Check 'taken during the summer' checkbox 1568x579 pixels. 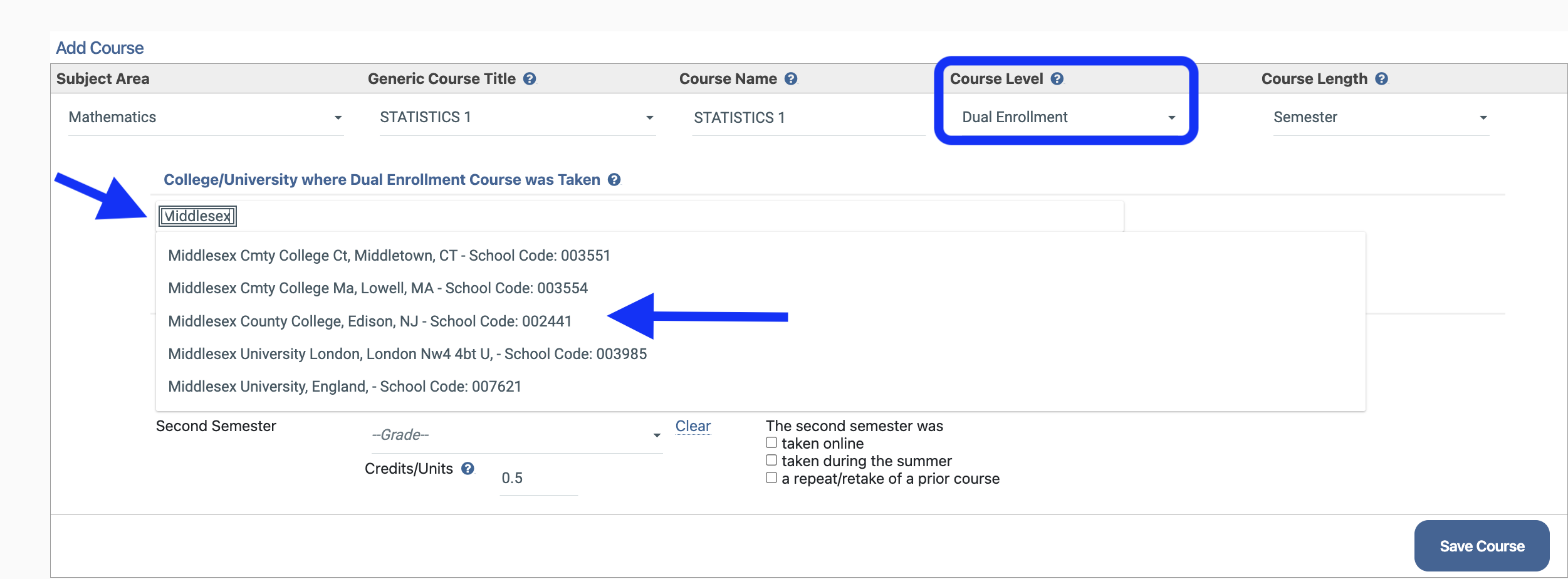point(771,461)
